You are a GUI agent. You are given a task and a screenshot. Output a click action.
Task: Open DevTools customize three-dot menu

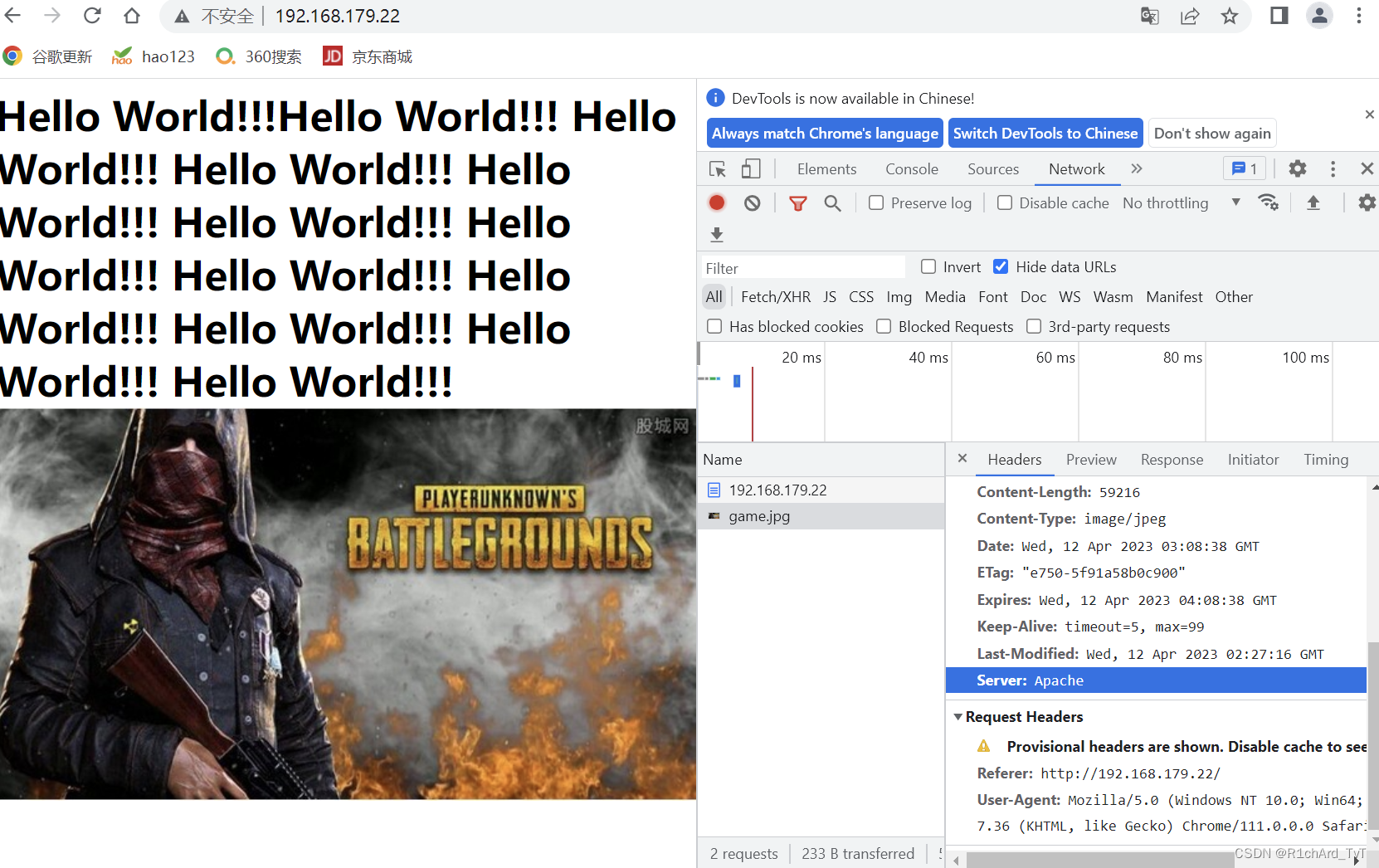(1333, 169)
